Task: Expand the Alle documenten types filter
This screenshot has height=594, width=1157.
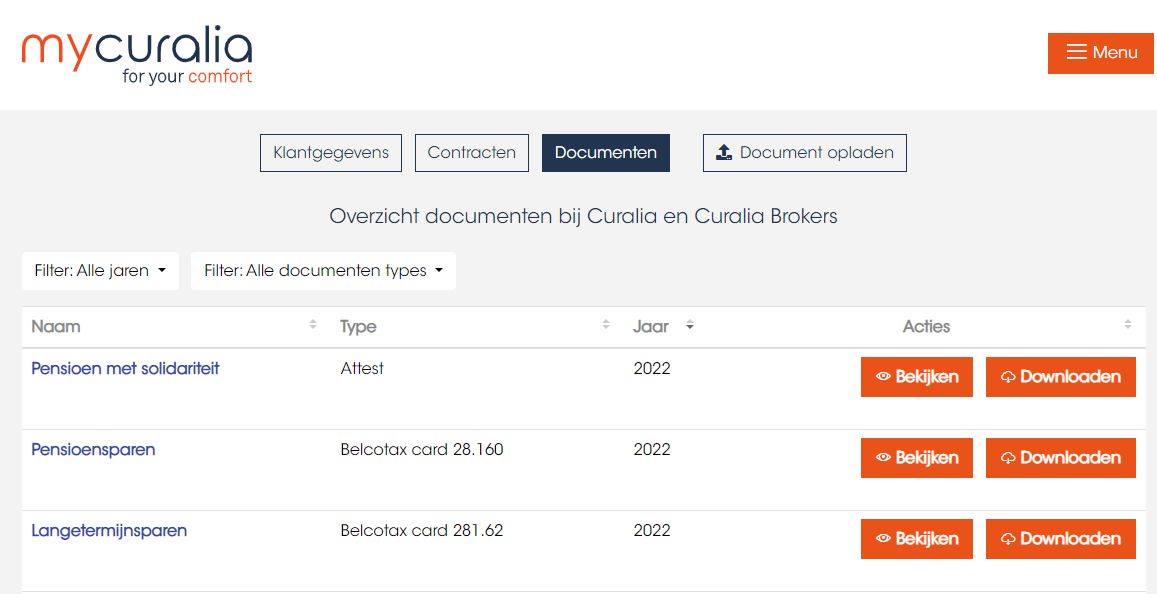Action: point(323,271)
